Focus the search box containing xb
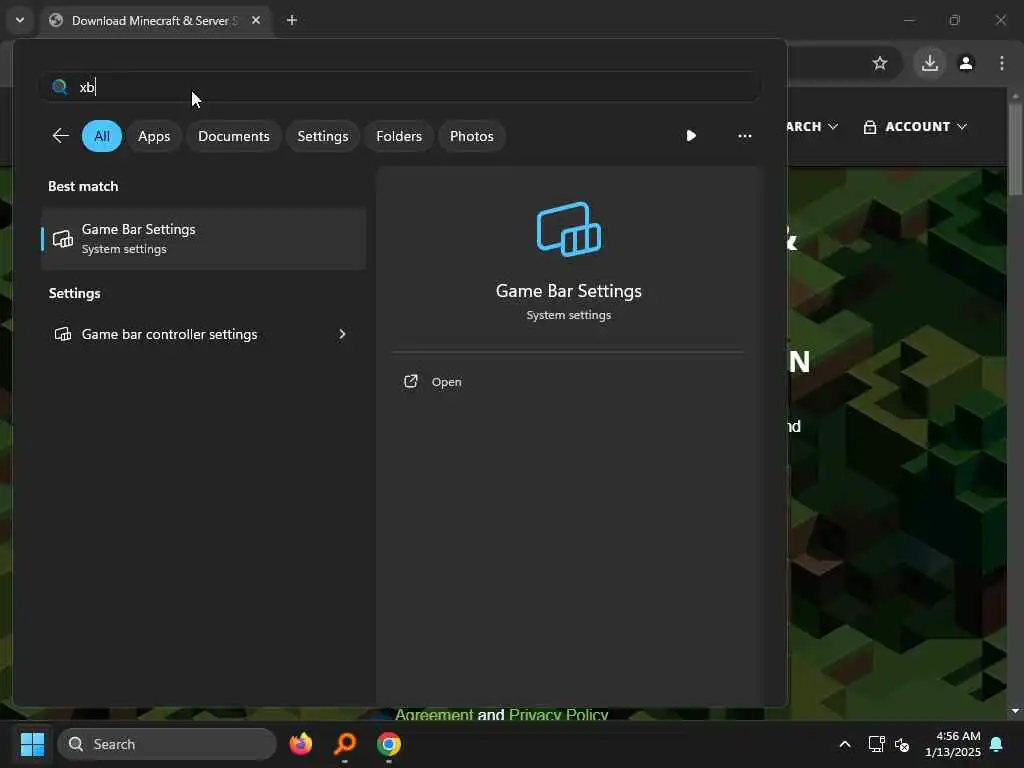 point(400,87)
